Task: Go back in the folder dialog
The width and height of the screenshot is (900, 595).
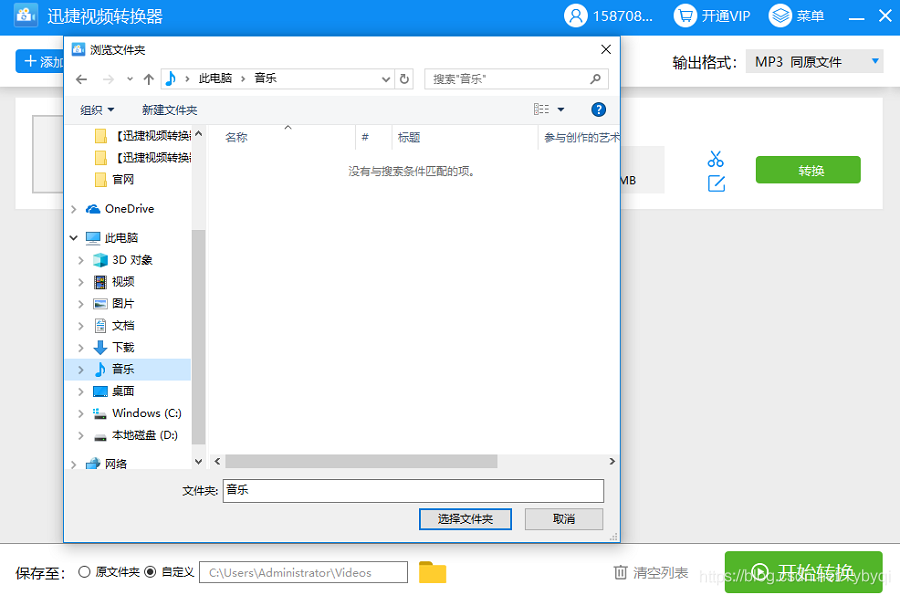Action: pos(82,79)
